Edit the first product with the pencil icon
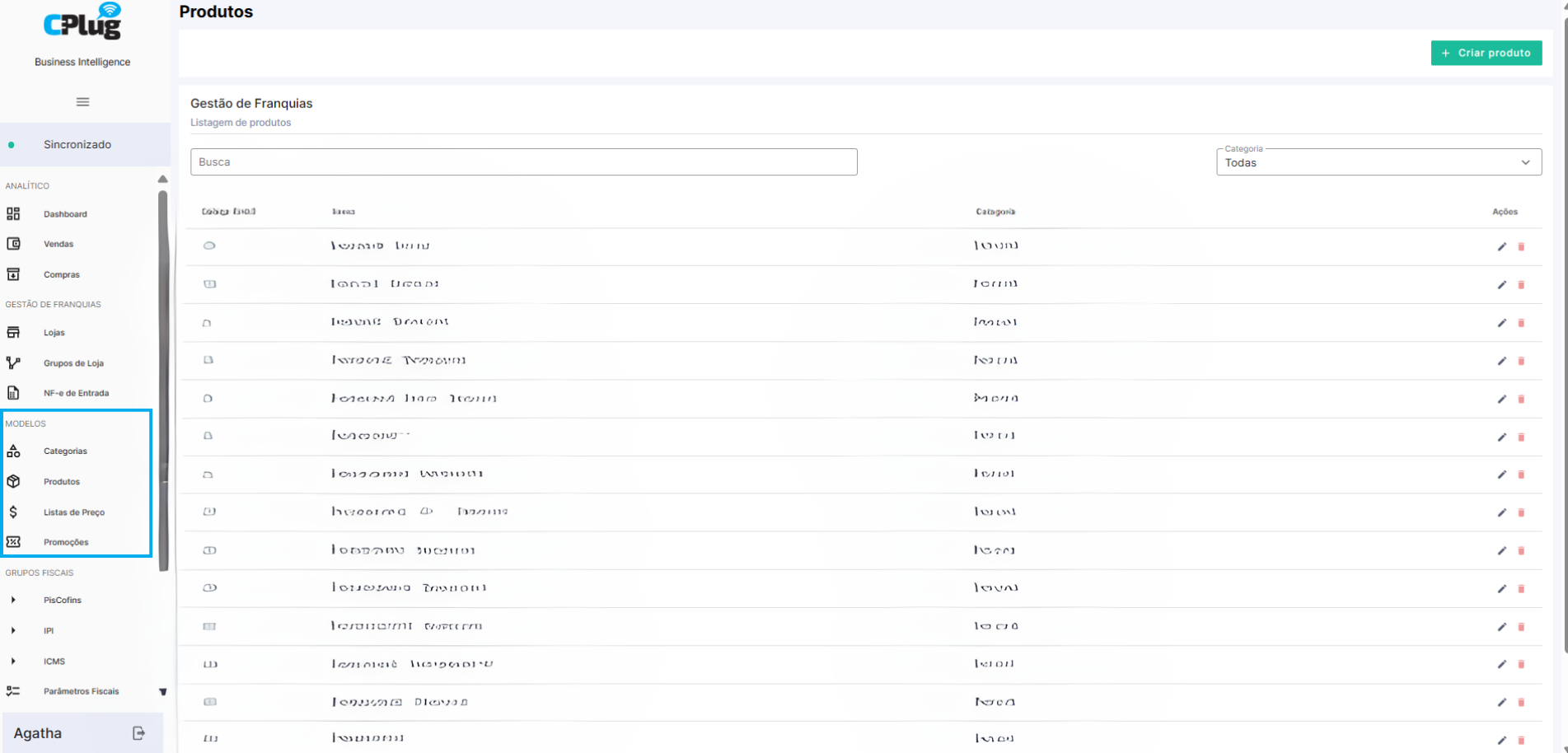The height and width of the screenshot is (753, 1568). pos(1501,246)
